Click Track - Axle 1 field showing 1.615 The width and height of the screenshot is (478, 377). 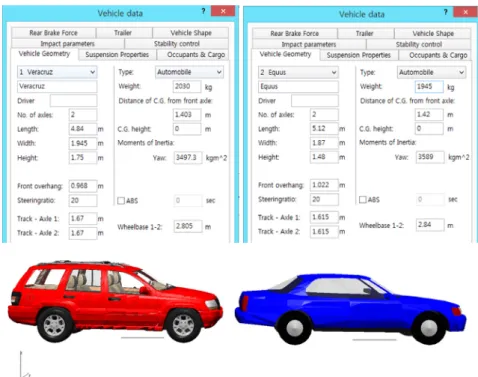pos(324,217)
